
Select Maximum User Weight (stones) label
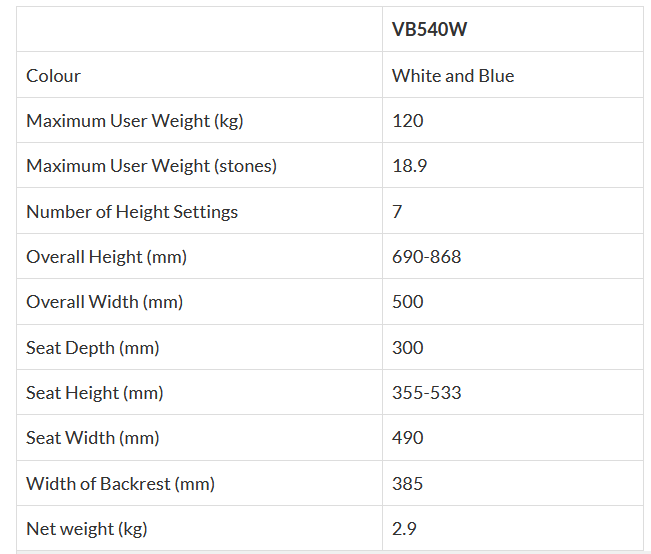point(151,166)
